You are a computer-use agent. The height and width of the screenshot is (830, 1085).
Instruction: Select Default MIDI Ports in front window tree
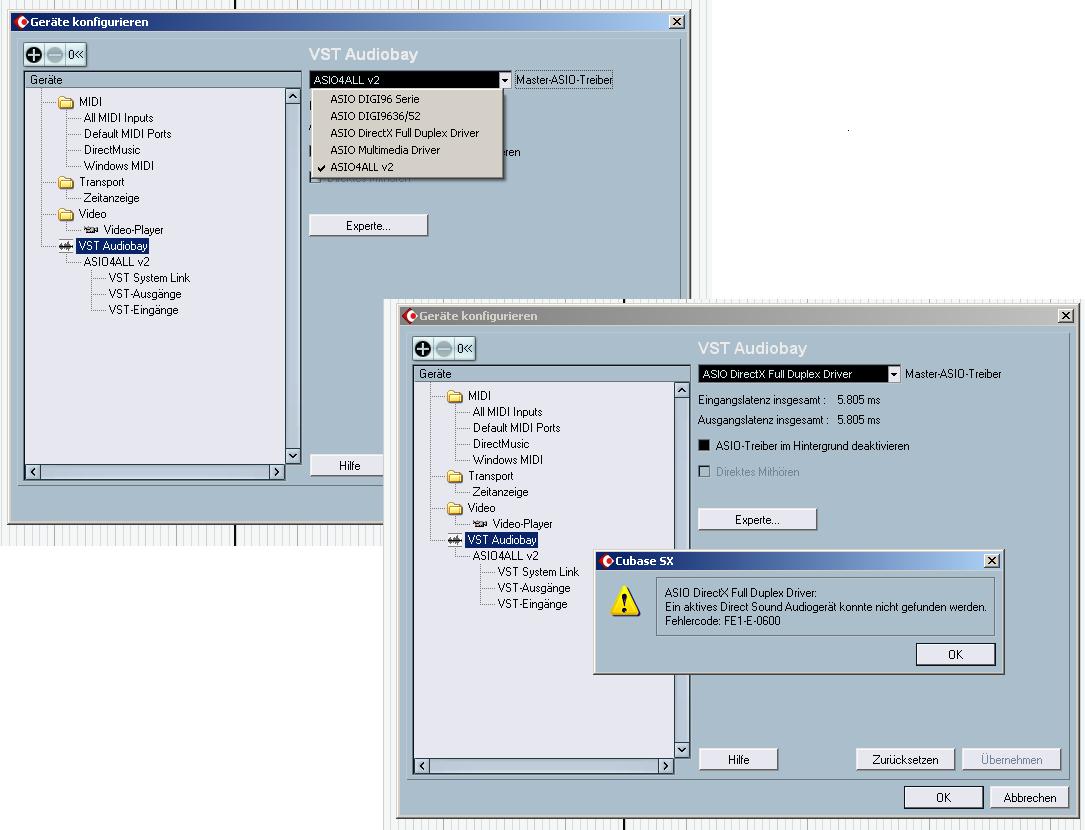click(x=516, y=428)
